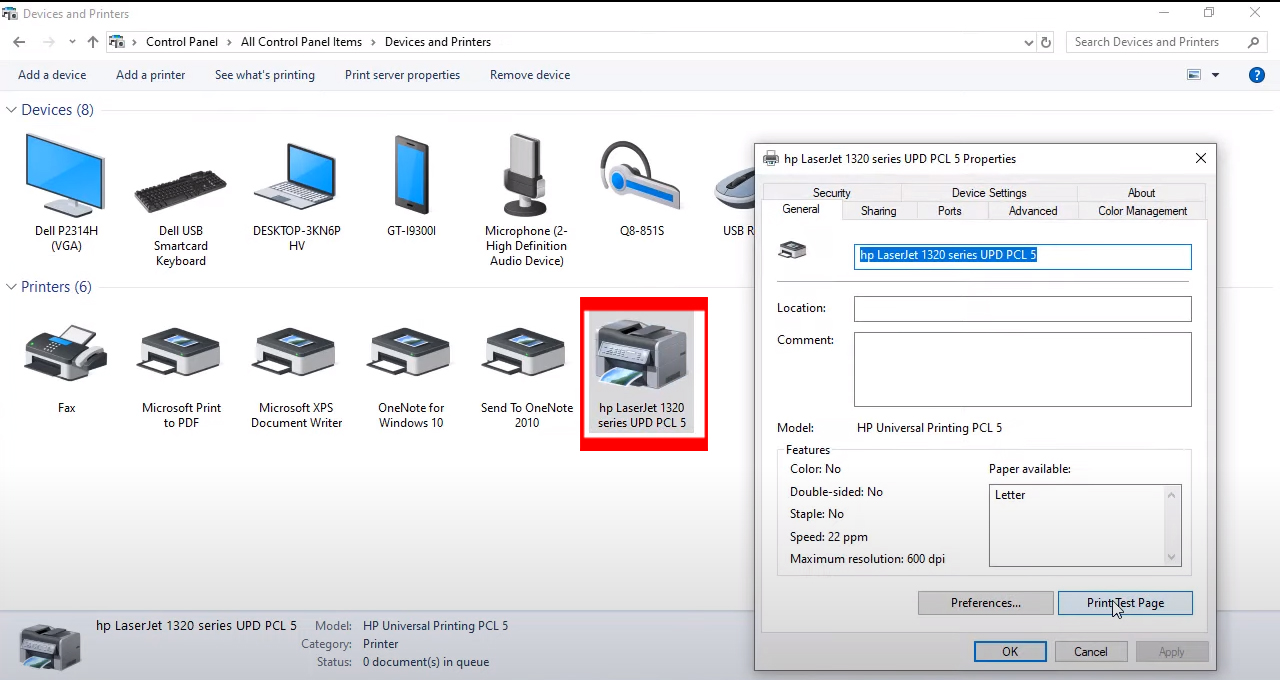Image resolution: width=1280 pixels, height=680 pixels.
Task: Click Add a printer
Action: 150,75
